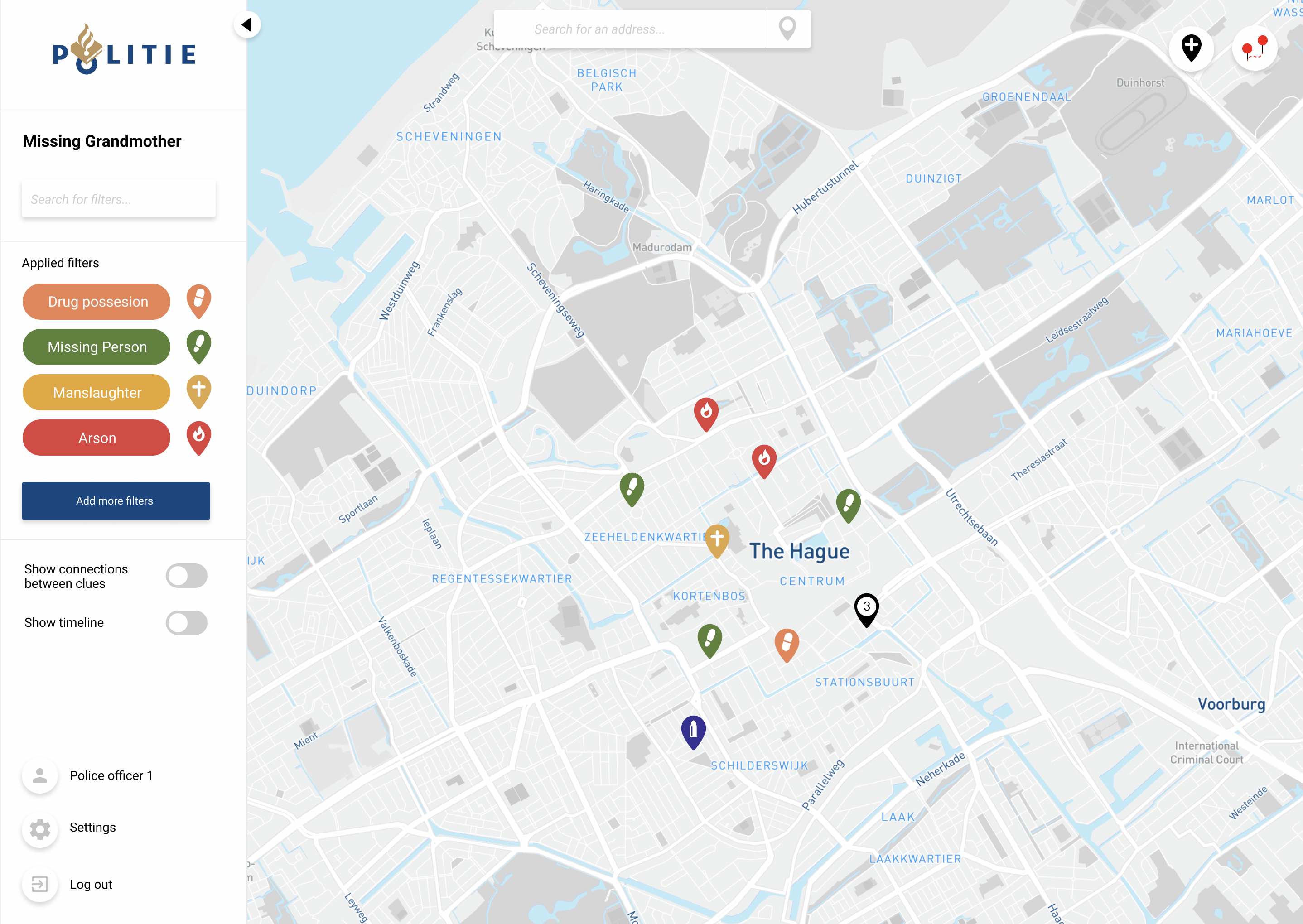Viewport: 1303px width, 924px height.
Task: Open Settings in the sidebar
Action: (92, 827)
